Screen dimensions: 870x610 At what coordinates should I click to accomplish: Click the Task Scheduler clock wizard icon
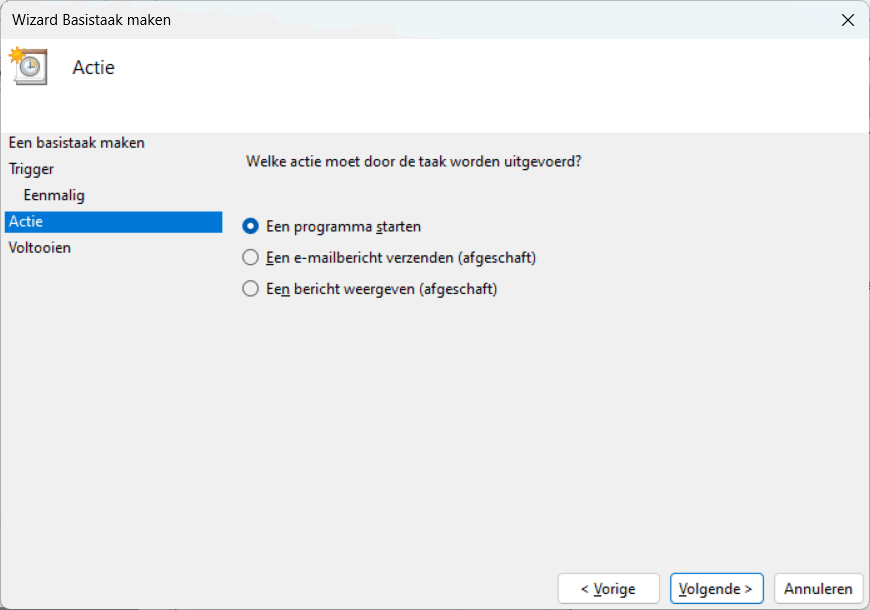pyautogui.click(x=28, y=66)
